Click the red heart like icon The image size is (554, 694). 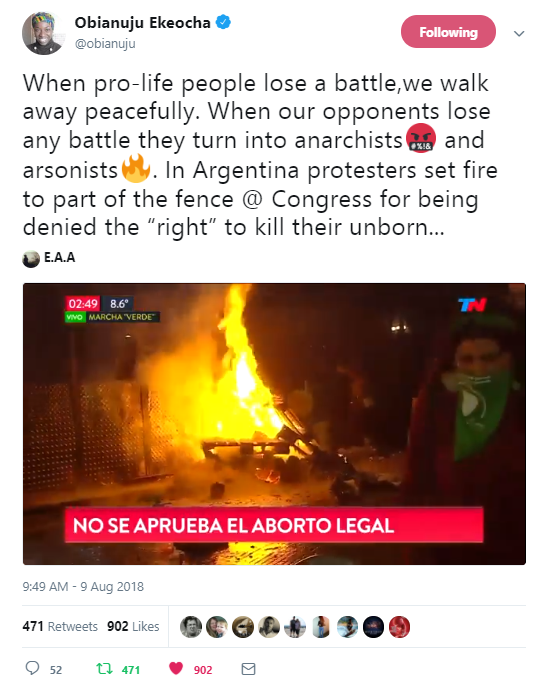176,668
